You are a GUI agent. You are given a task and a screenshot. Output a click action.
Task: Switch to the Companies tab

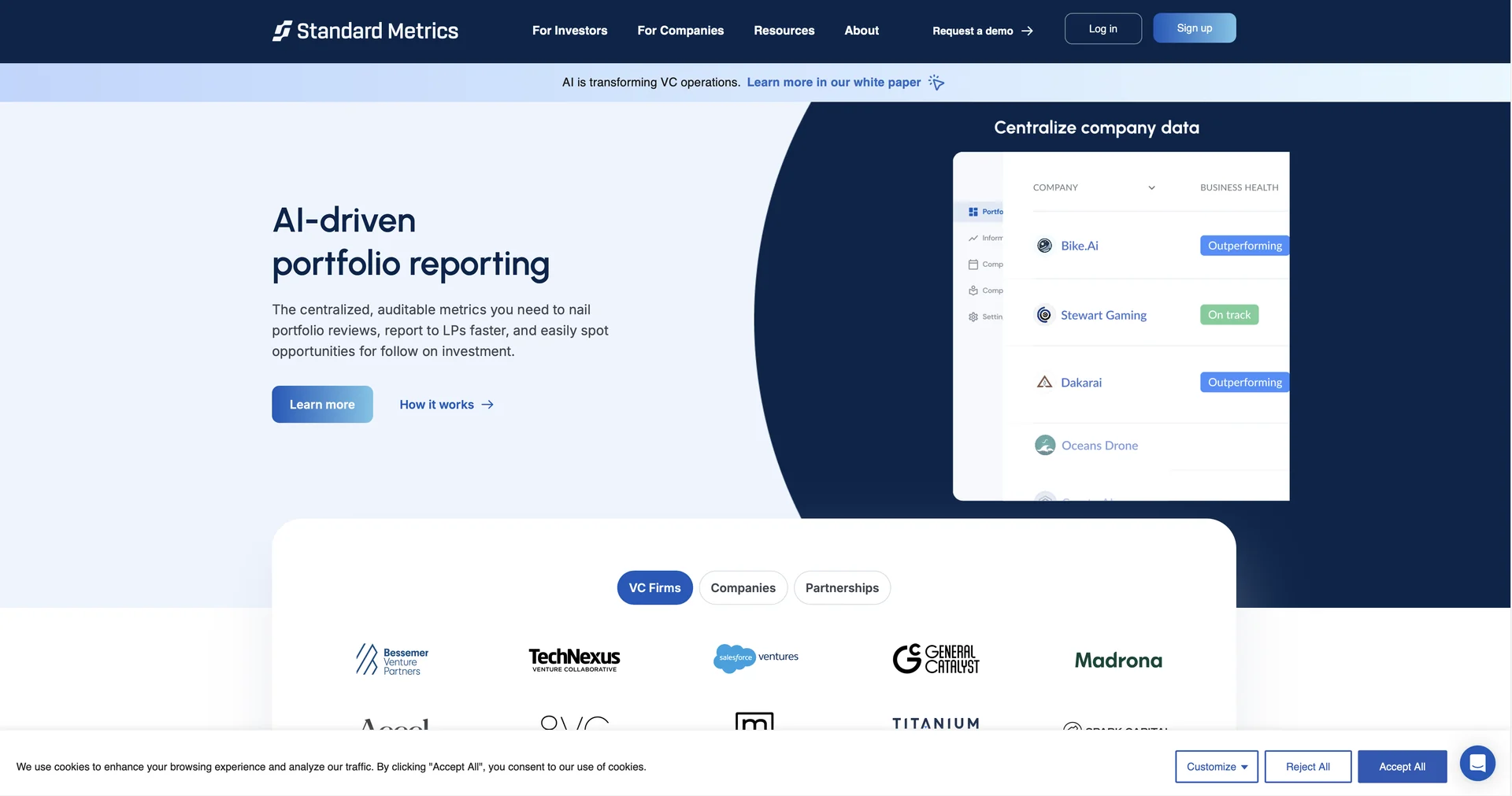[x=743, y=588]
